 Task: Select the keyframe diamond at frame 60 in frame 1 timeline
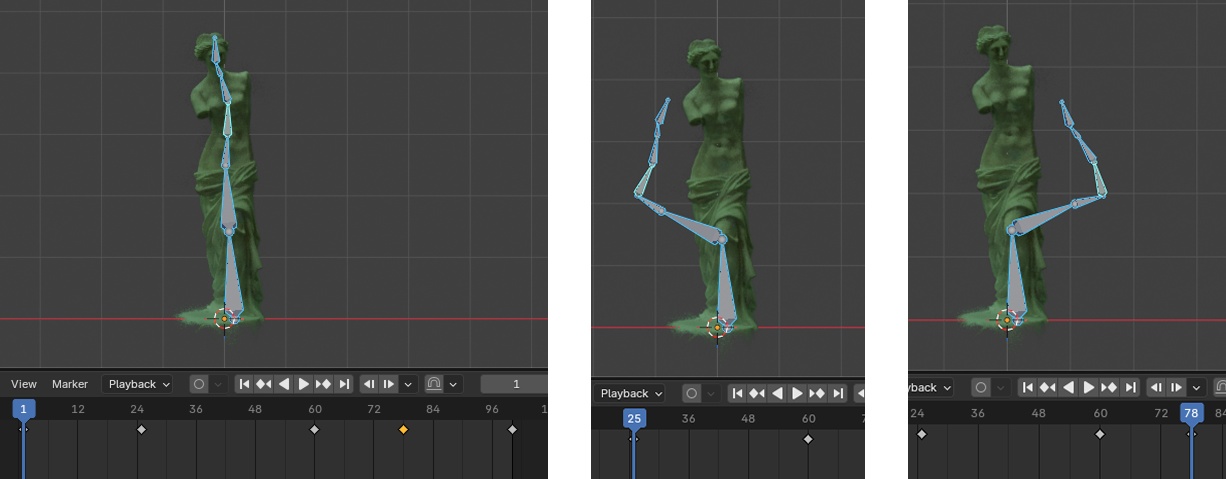[314, 429]
